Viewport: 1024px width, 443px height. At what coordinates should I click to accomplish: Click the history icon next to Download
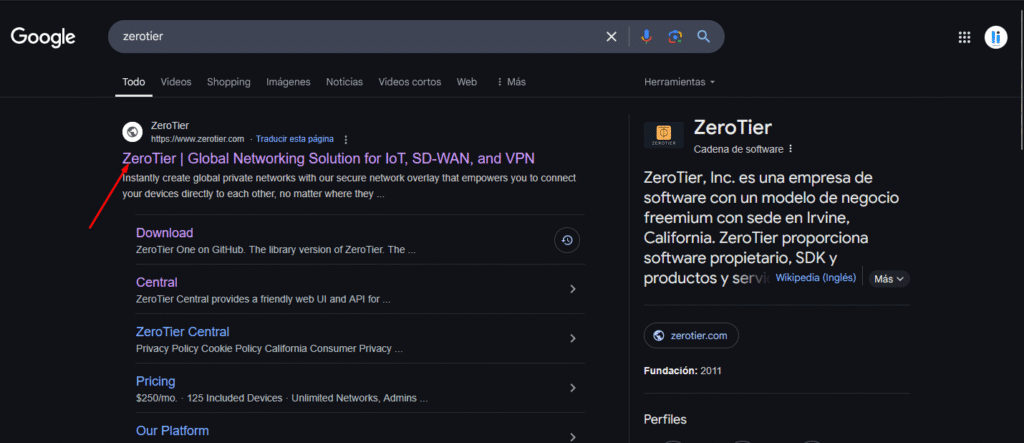tap(567, 240)
